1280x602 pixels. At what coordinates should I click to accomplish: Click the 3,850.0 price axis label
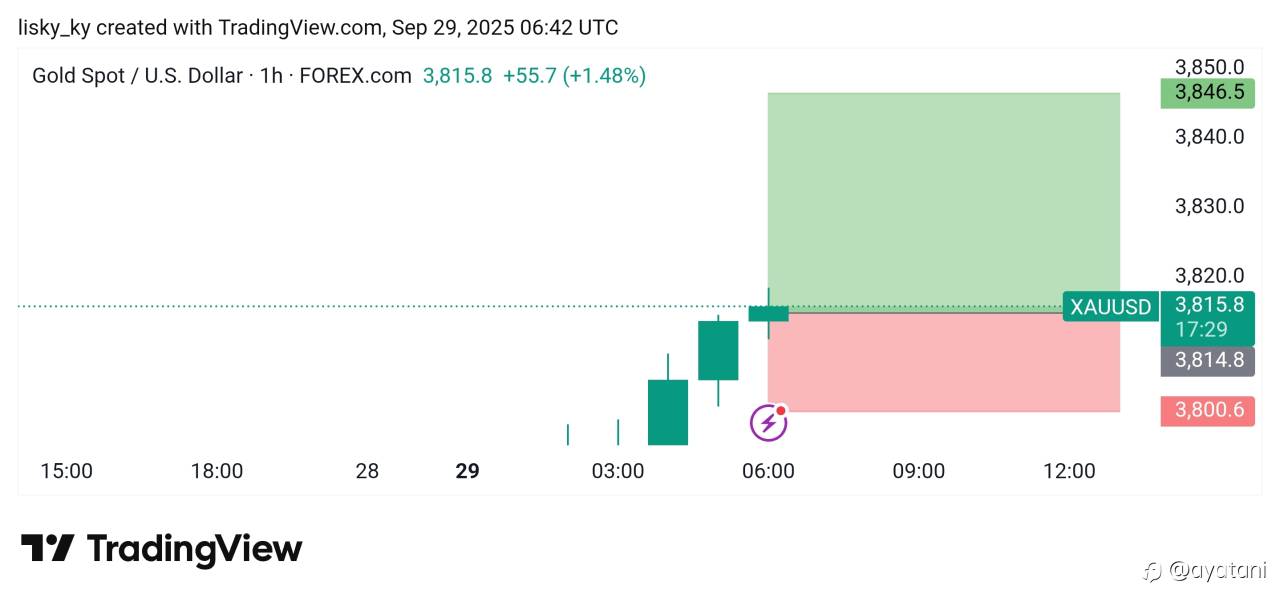1209,67
